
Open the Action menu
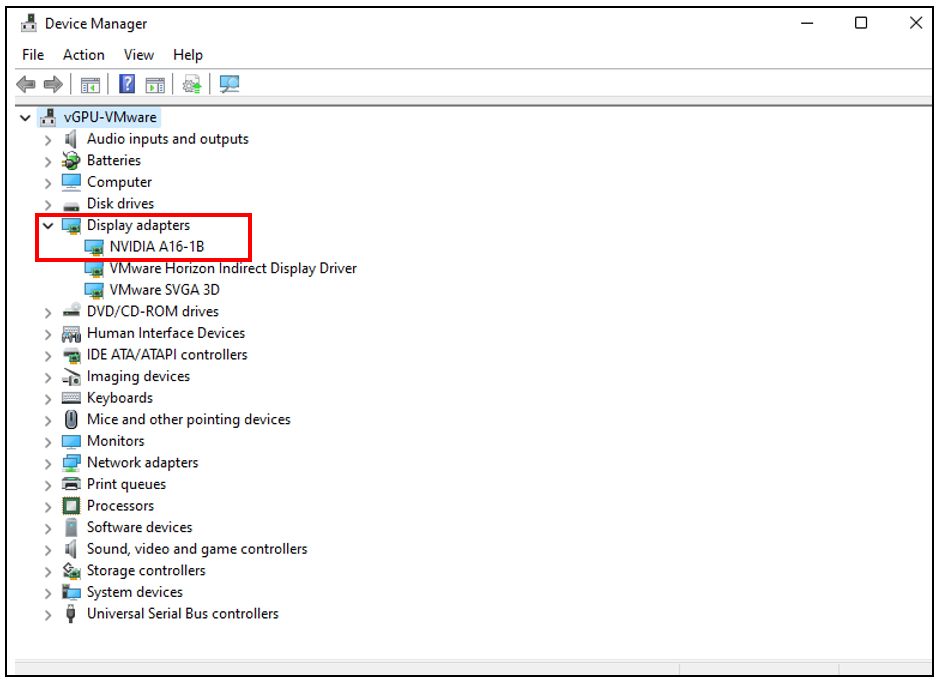point(83,55)
